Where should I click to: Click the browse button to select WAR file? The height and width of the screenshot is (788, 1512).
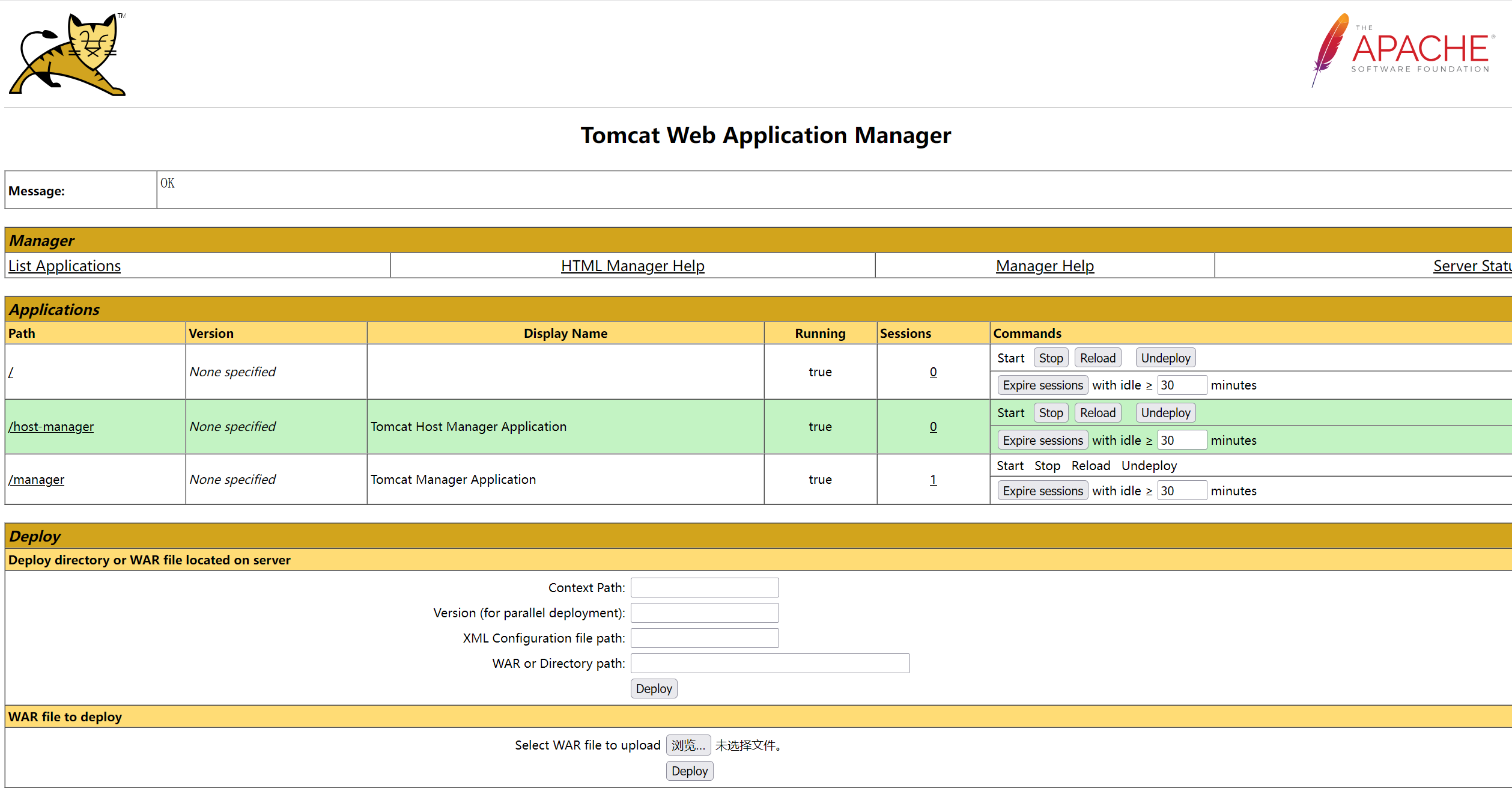pos(688,745)
